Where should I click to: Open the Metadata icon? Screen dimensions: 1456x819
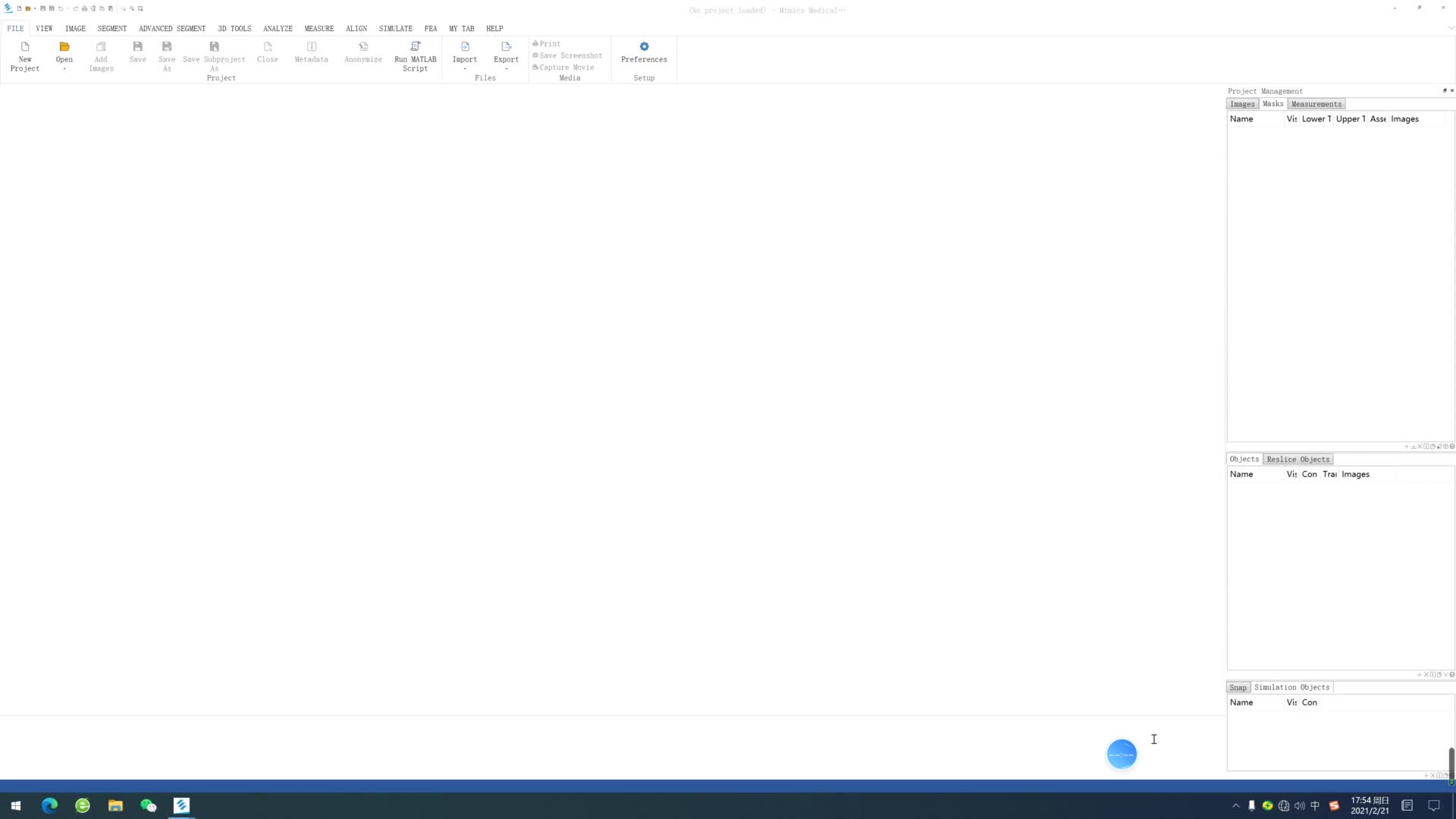[311, 47]
